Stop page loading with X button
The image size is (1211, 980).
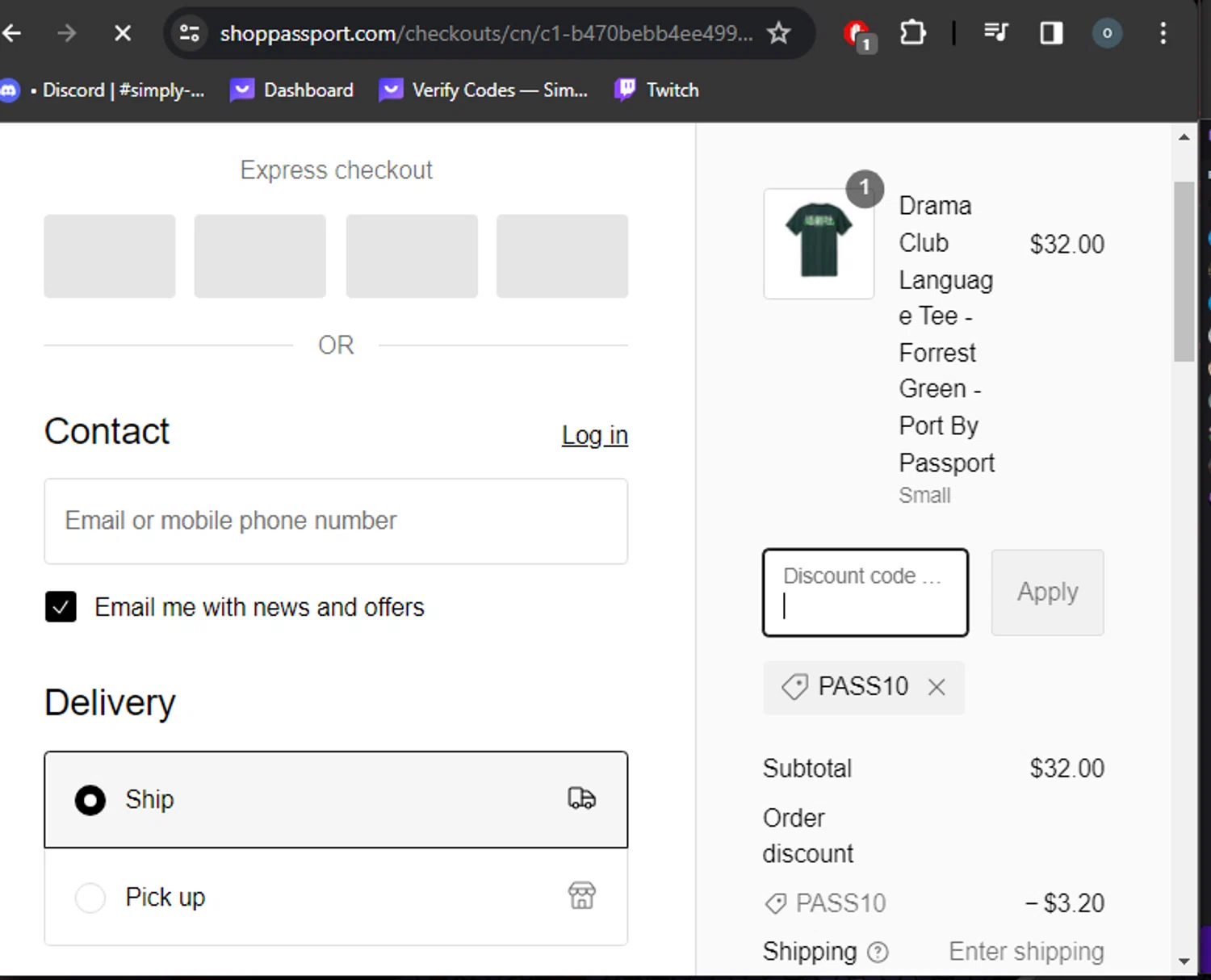(123, 33)
